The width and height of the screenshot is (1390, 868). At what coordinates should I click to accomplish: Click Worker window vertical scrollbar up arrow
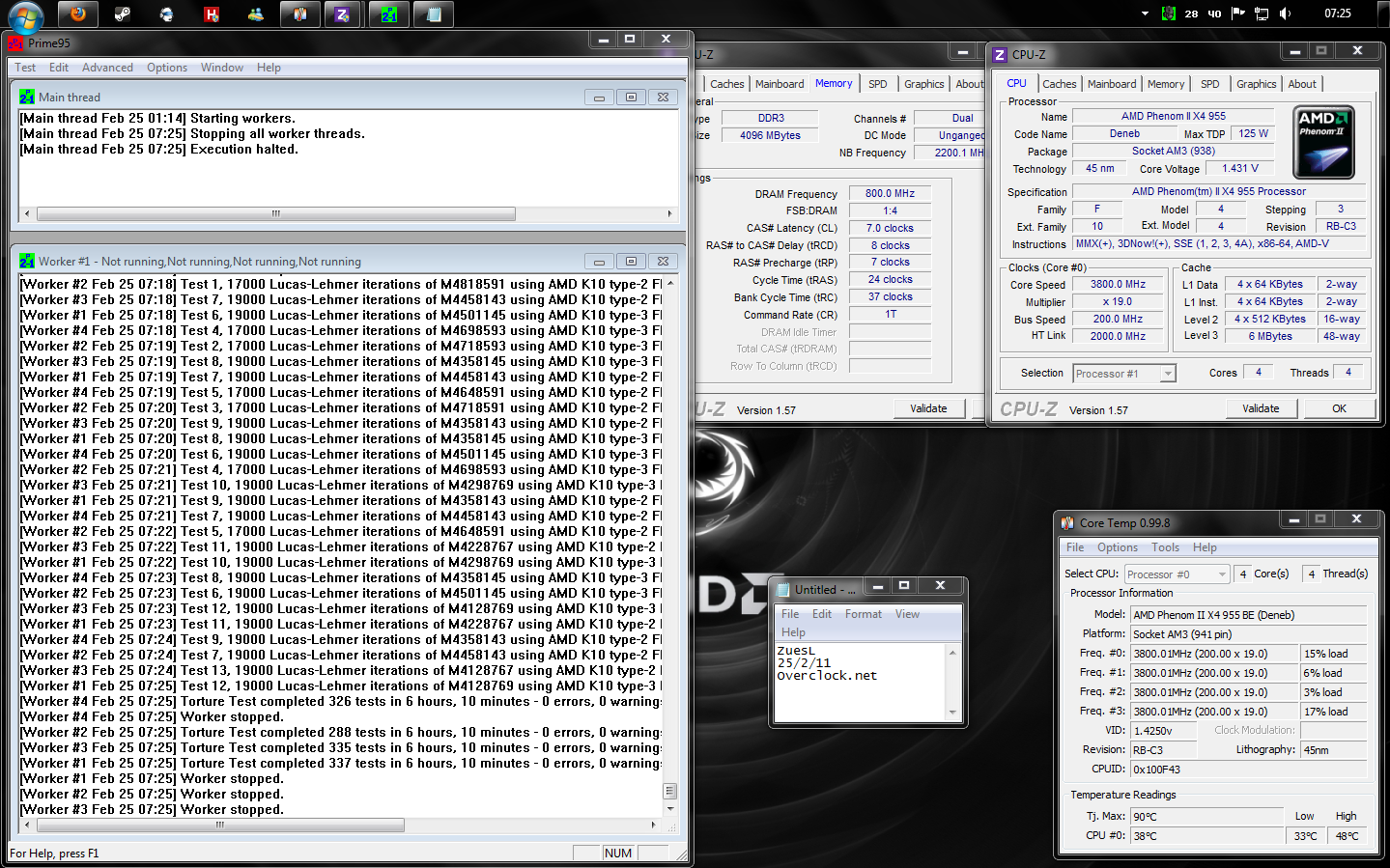[670, 284]
